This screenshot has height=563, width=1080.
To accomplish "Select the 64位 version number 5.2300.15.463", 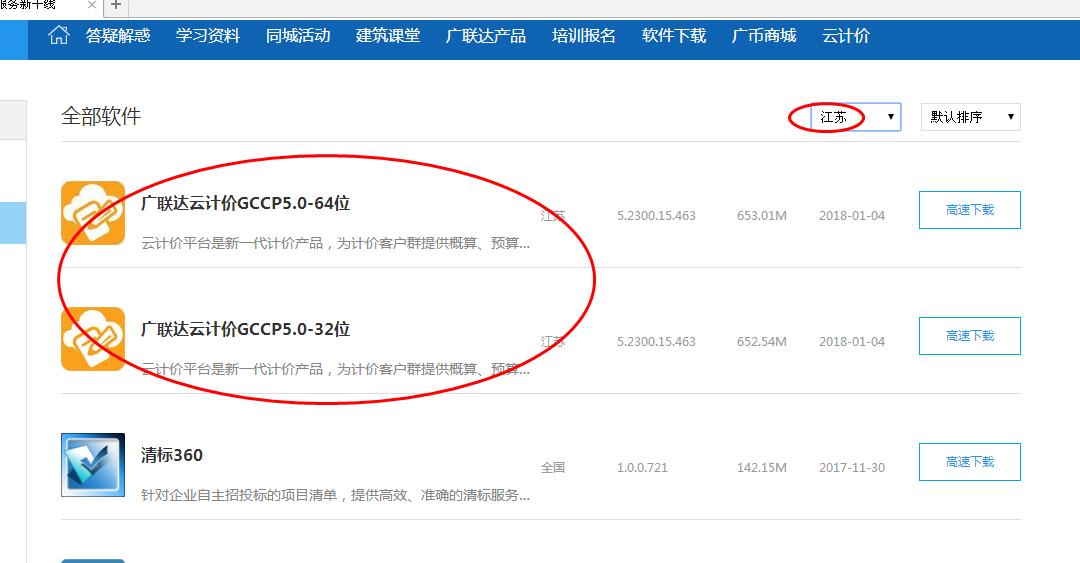I will 656,216.
